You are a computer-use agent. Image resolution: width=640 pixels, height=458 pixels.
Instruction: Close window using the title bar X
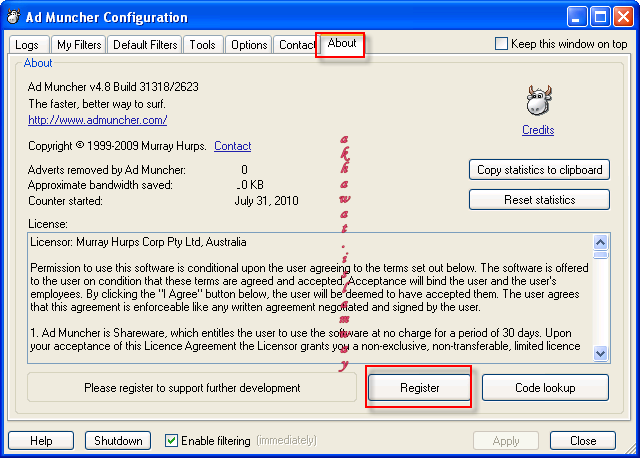pos(623,17)
